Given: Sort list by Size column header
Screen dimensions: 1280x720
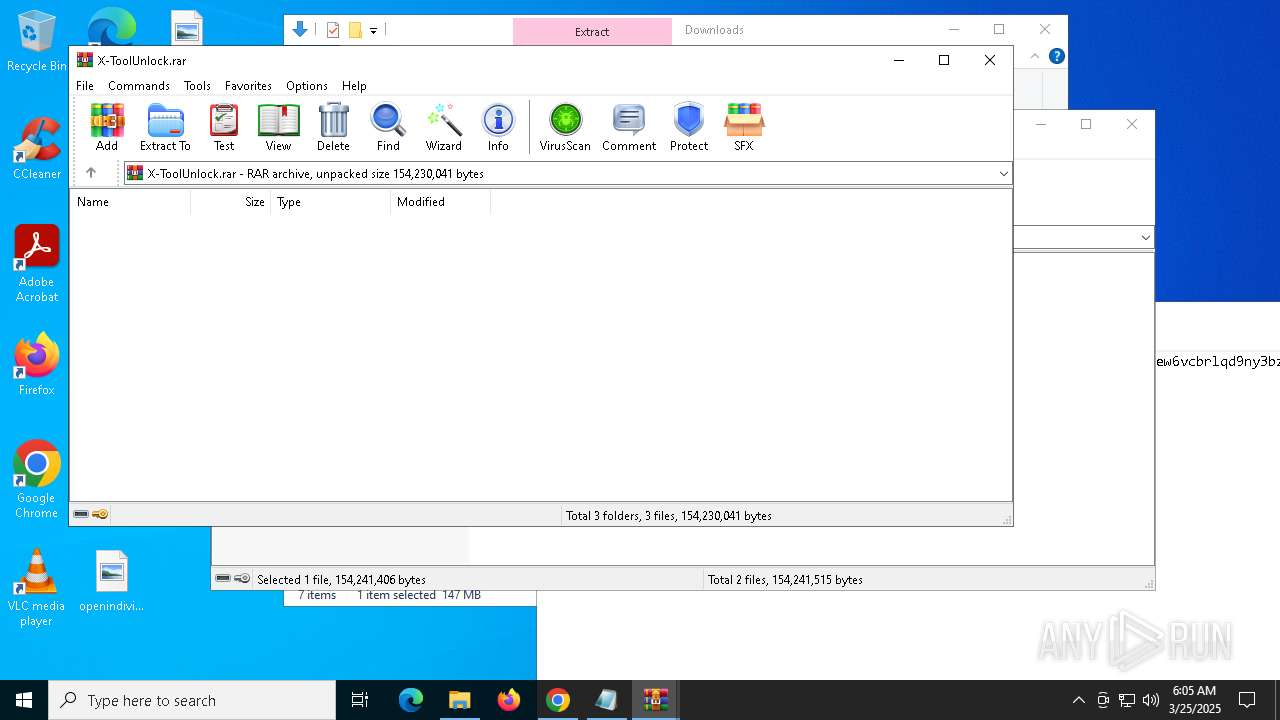Looking at the screenshot, I should pos(231,202).
